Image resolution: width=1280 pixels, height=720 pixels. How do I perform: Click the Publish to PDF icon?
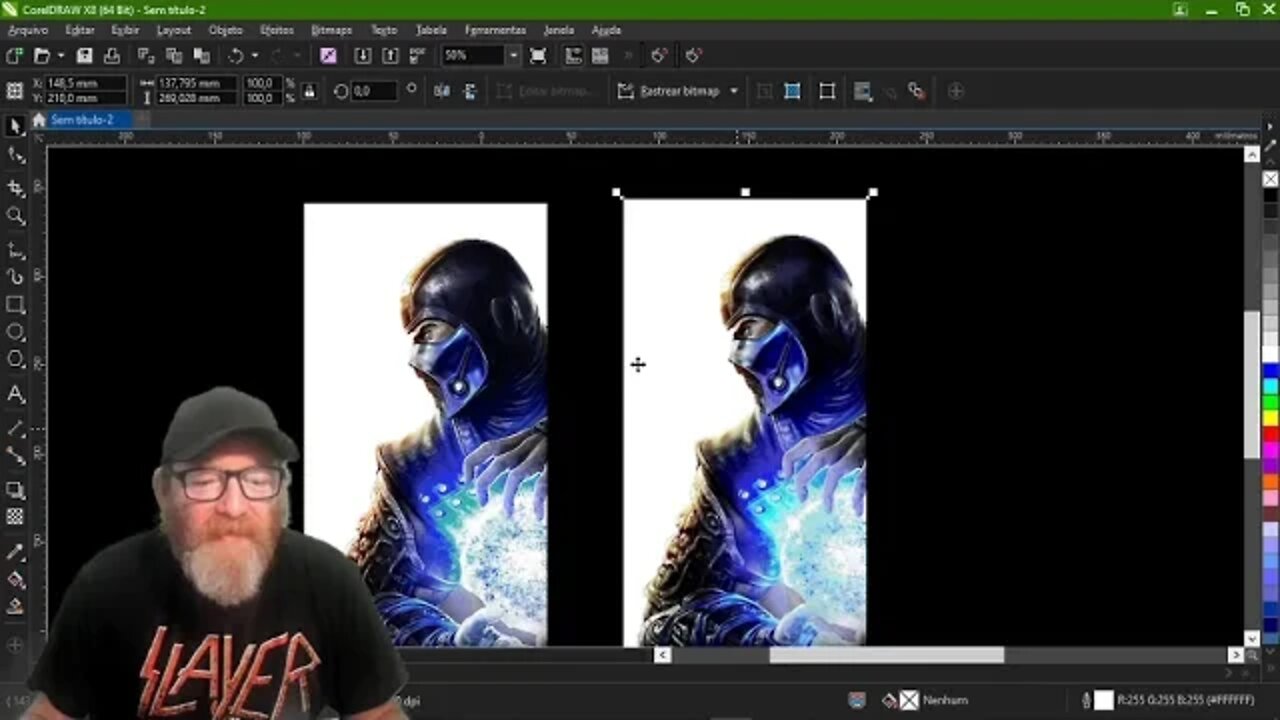click(x=417, y=56)
